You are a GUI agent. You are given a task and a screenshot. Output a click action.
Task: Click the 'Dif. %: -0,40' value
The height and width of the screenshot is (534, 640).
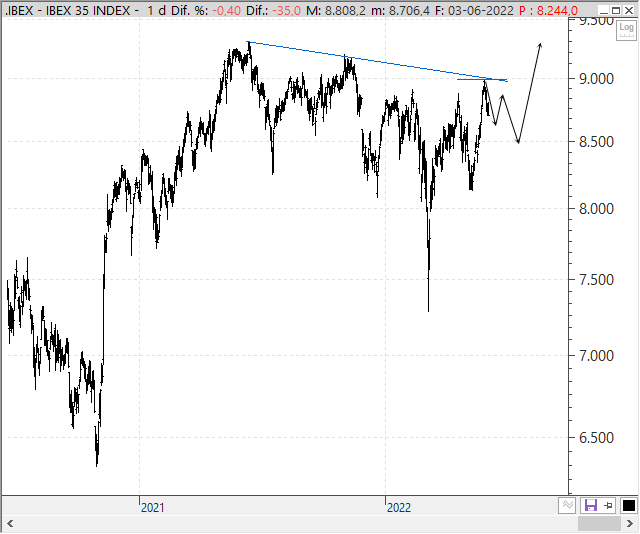[x=206, y=10]
